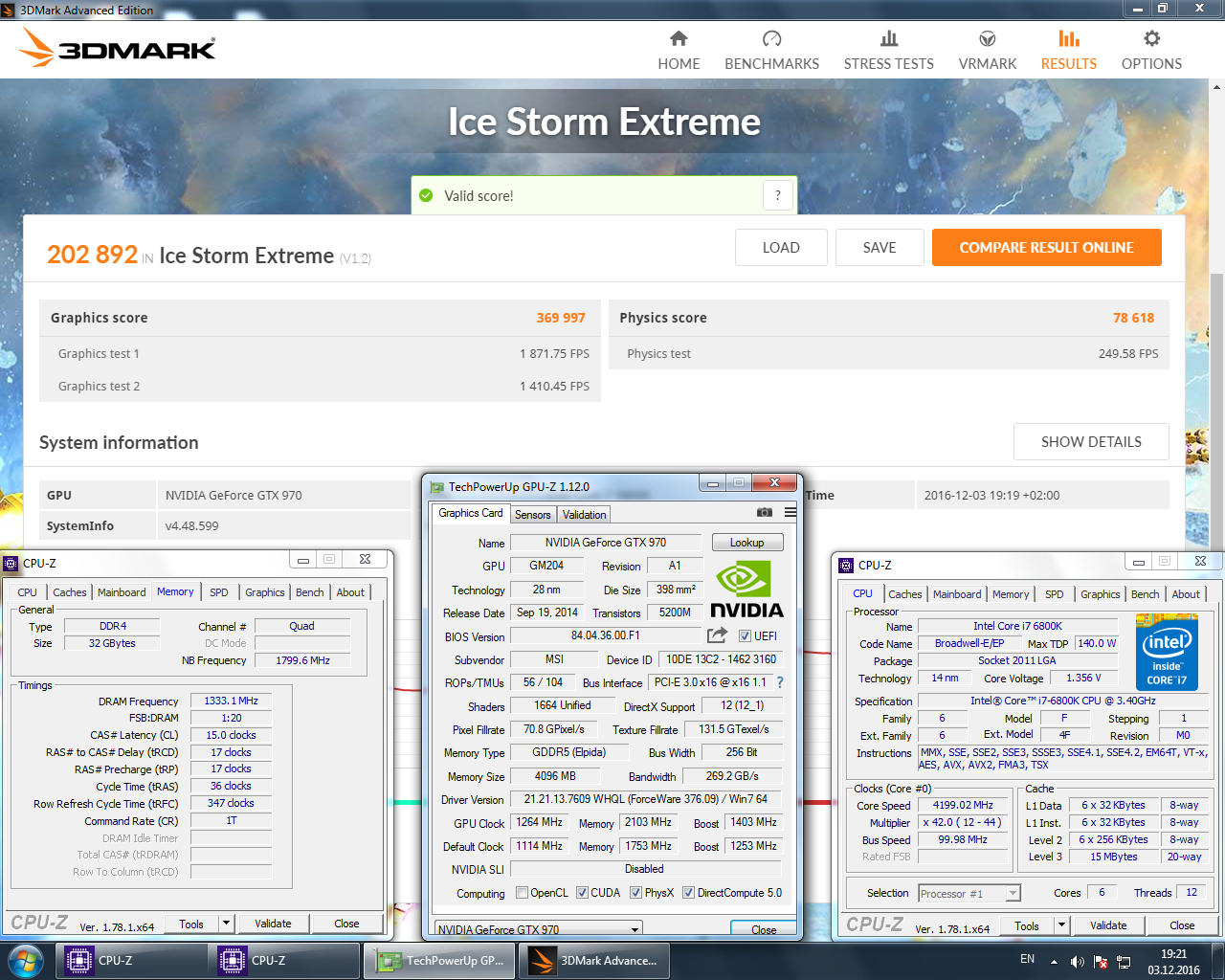The width and height of the screenshot is (1225, 980).
Task: Open Results bar chart icon
Action: (1069, 38)
